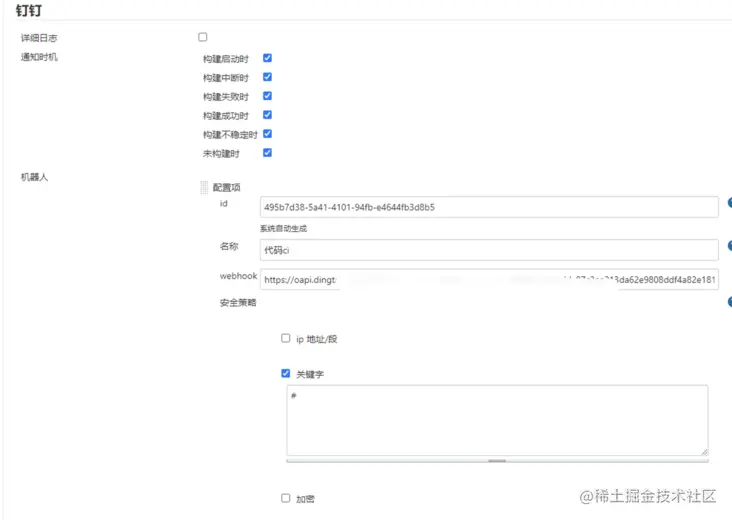Click the 钉钉 section heading
The height and width of the screenshot is (520, 732).
pos(29,10)
